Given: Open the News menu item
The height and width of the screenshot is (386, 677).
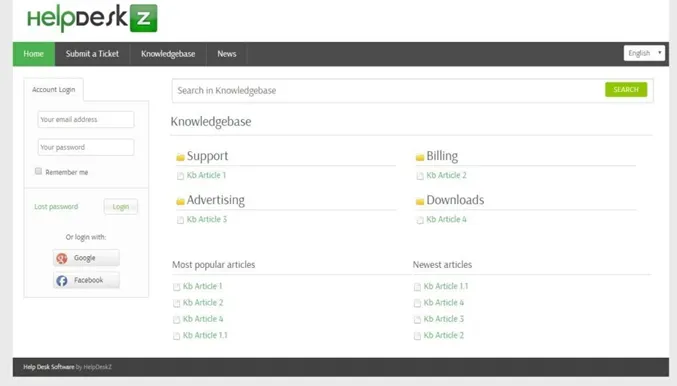Looking at the screenshot, I should tap(227, 54).
